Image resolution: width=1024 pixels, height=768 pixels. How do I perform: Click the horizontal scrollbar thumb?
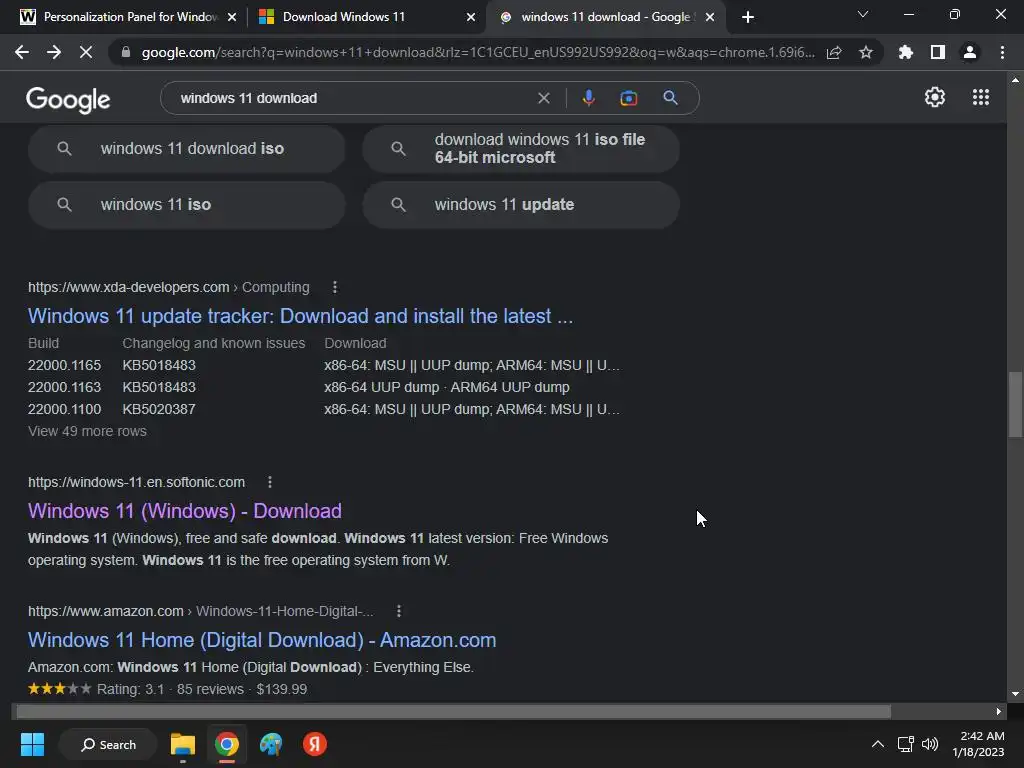[x=453, y=711]
